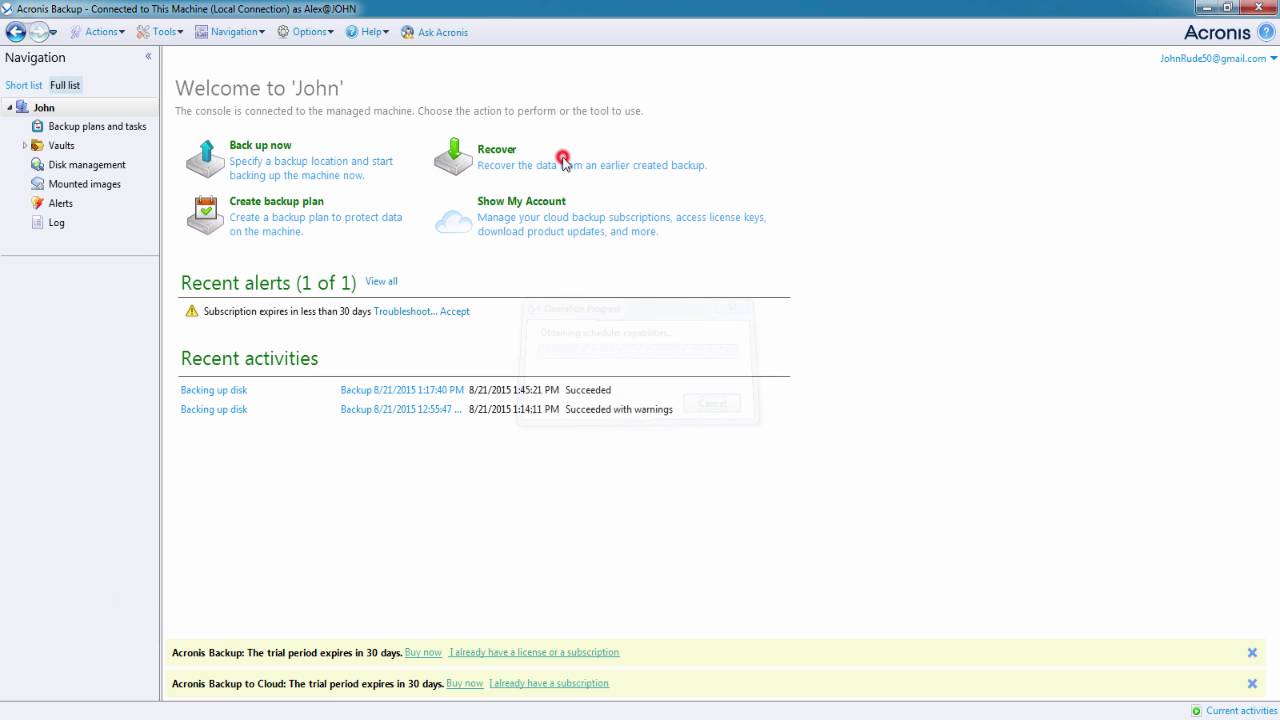Open Disk management
Screen dimensions: 1280x720
click(x=87, y=165)
